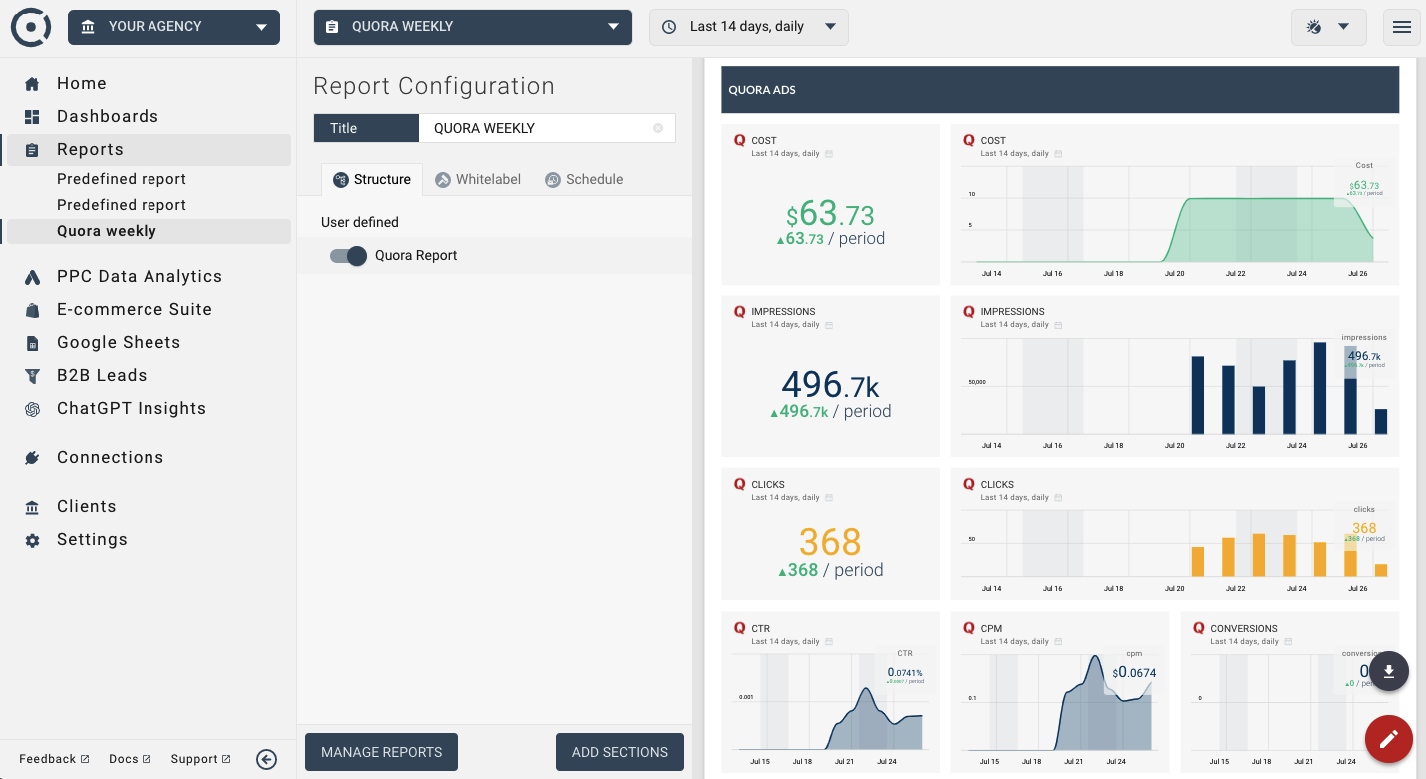The width and height of the screenshot is (1426, 779).
Task: Switch to the Structure tab
Action: (x=372, y=180)
